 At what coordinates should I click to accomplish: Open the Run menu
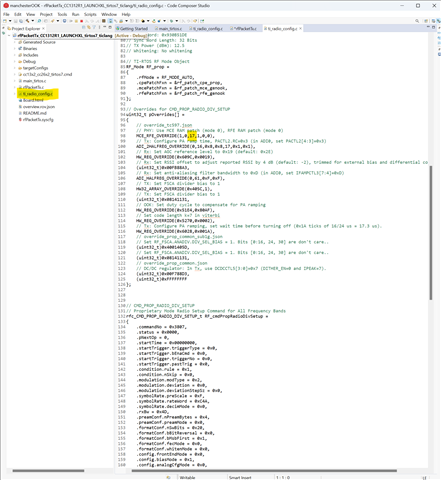tap(76, 14)
